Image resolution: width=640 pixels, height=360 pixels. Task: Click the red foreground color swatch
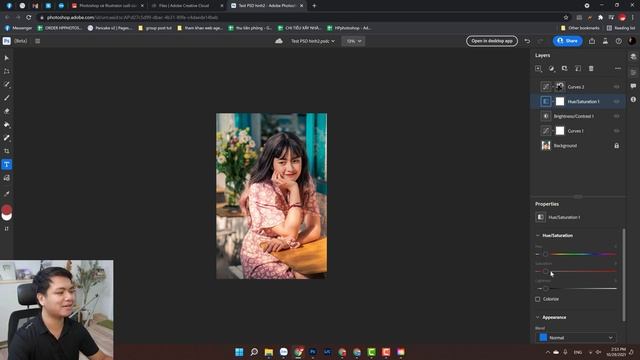(x=7, y=209)
